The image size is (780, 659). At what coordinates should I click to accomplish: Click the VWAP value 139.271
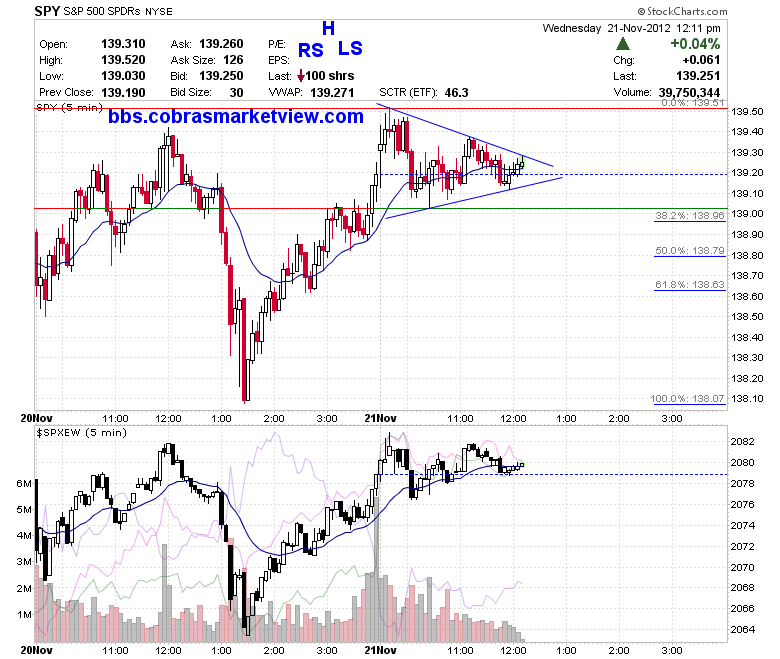pos(332,93)
